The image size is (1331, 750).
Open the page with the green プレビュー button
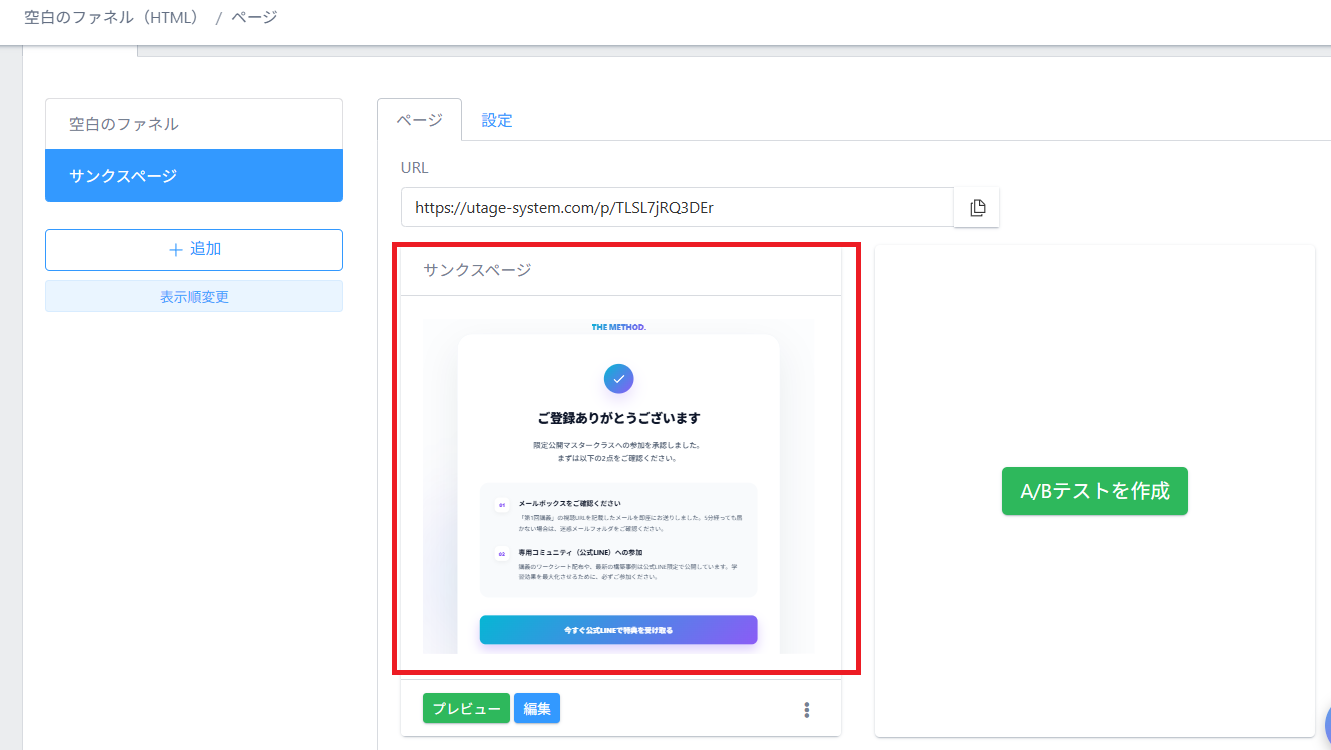pos(466,709)
